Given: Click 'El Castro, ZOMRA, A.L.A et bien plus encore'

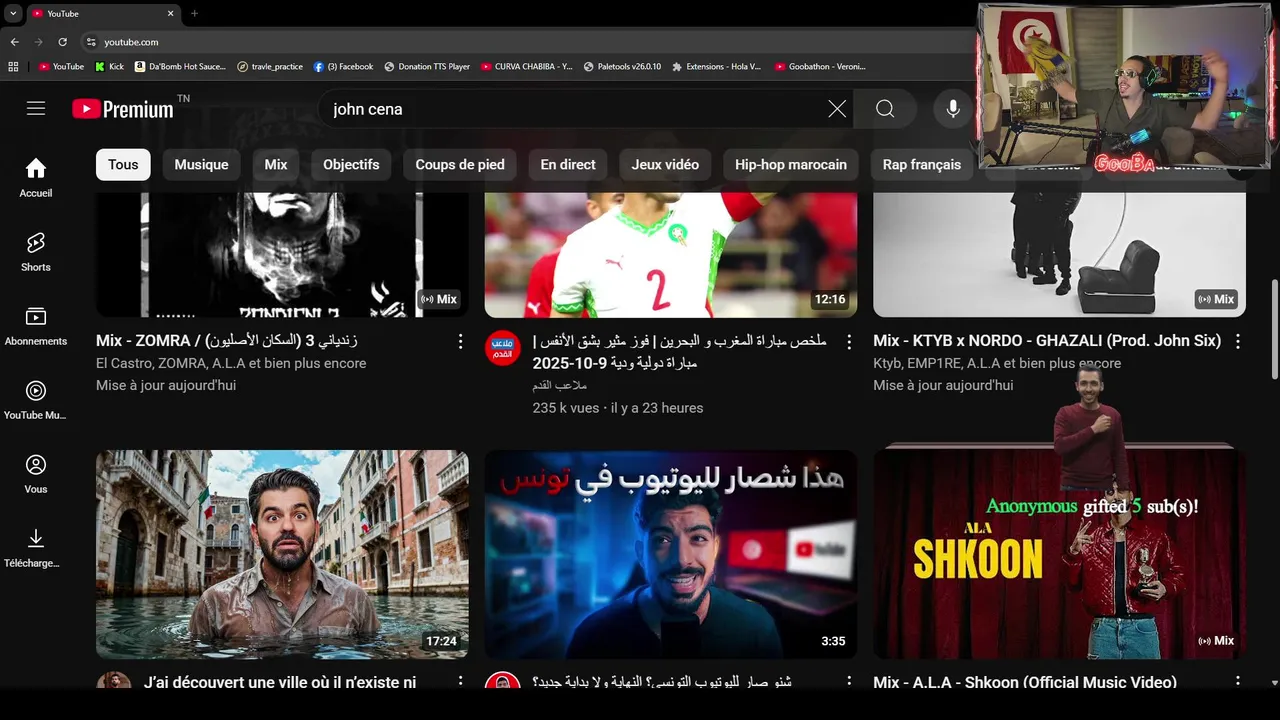Looking at the screenshot, I should [x=231, y=363].
